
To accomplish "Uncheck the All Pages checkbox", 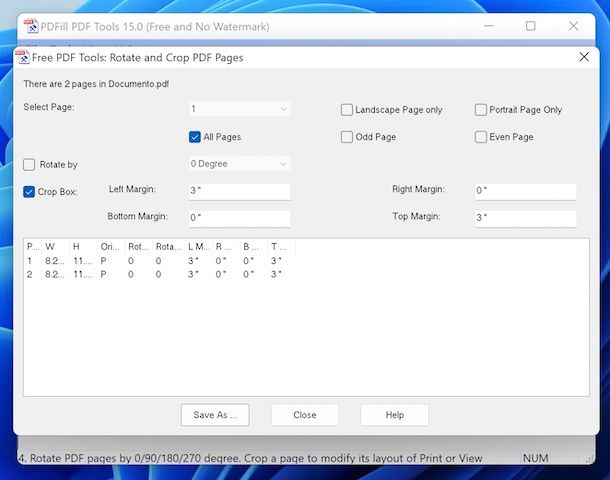I will 195,137.
